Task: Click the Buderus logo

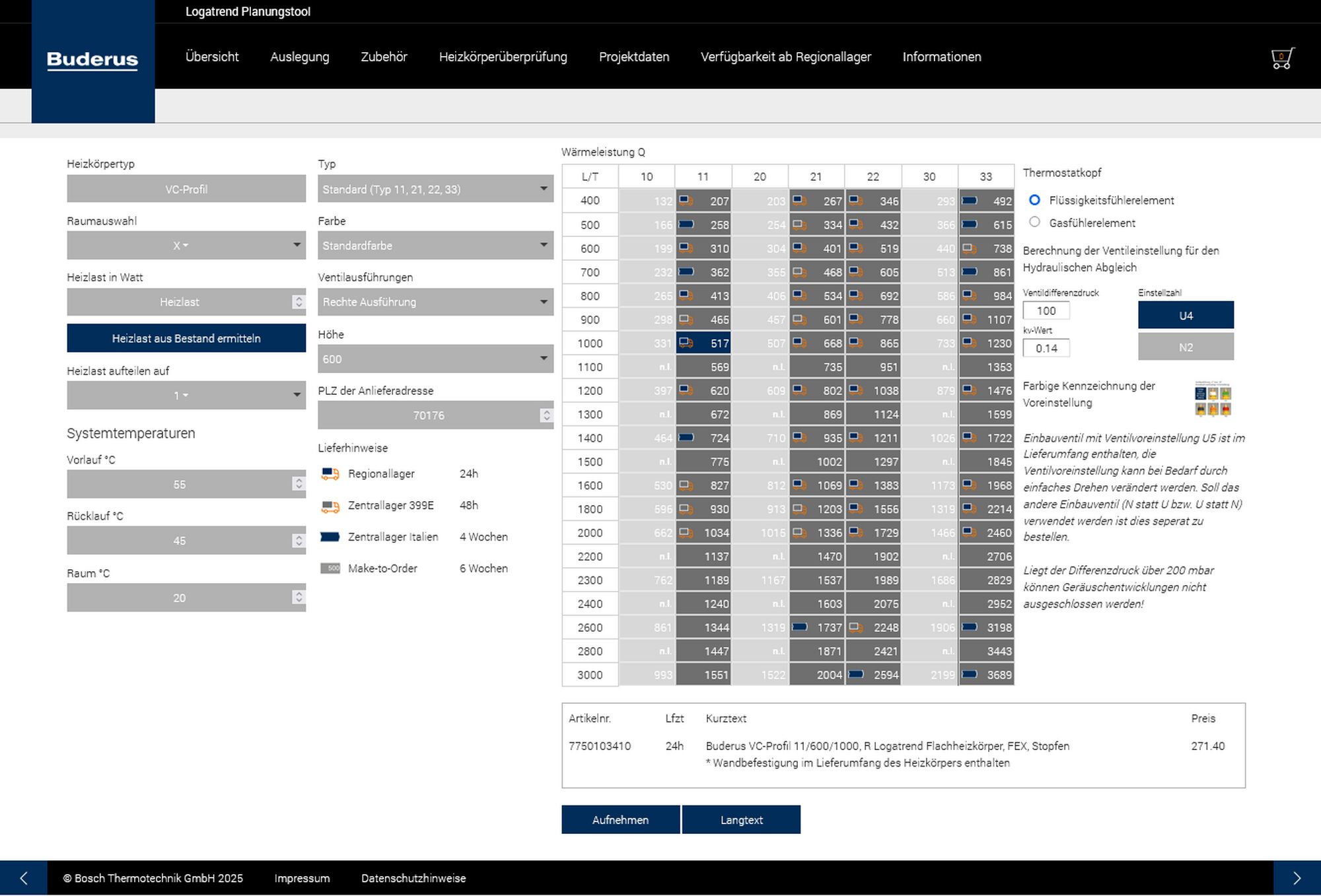Action: point(92,61)
